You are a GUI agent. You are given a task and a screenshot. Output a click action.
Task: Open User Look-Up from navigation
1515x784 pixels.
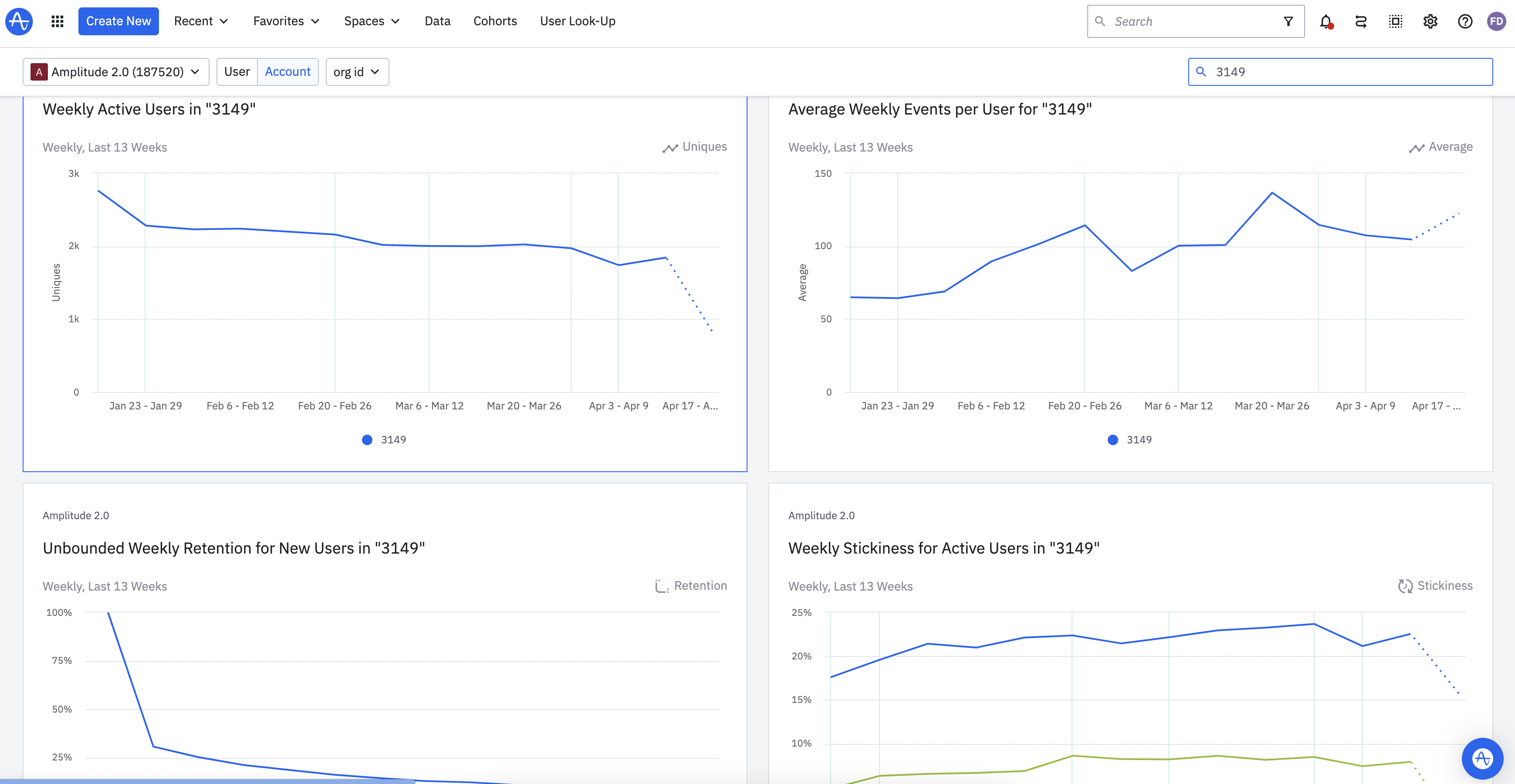(577, 22)
